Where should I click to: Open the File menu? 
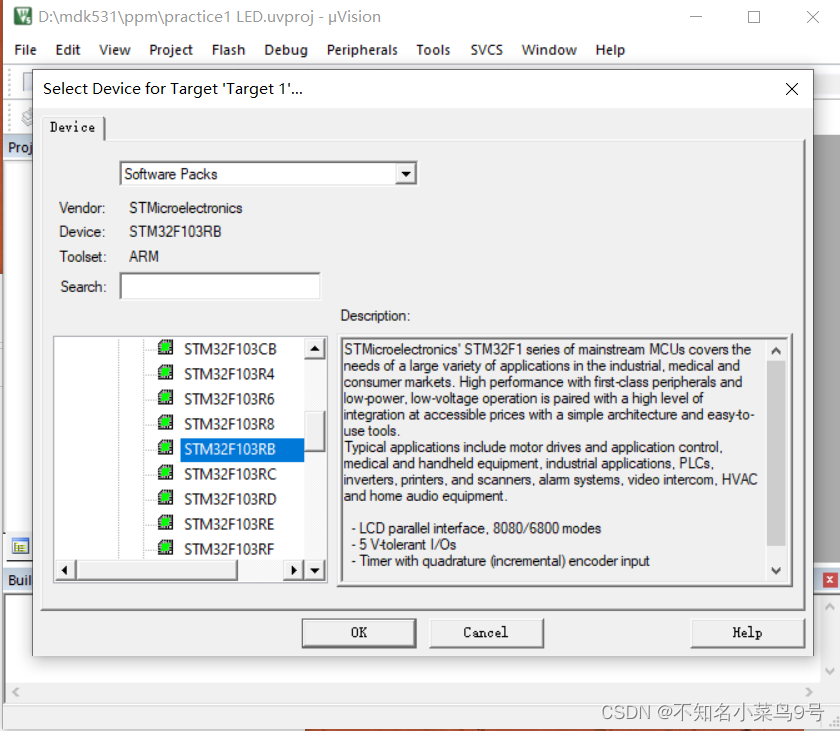point(25,50)
